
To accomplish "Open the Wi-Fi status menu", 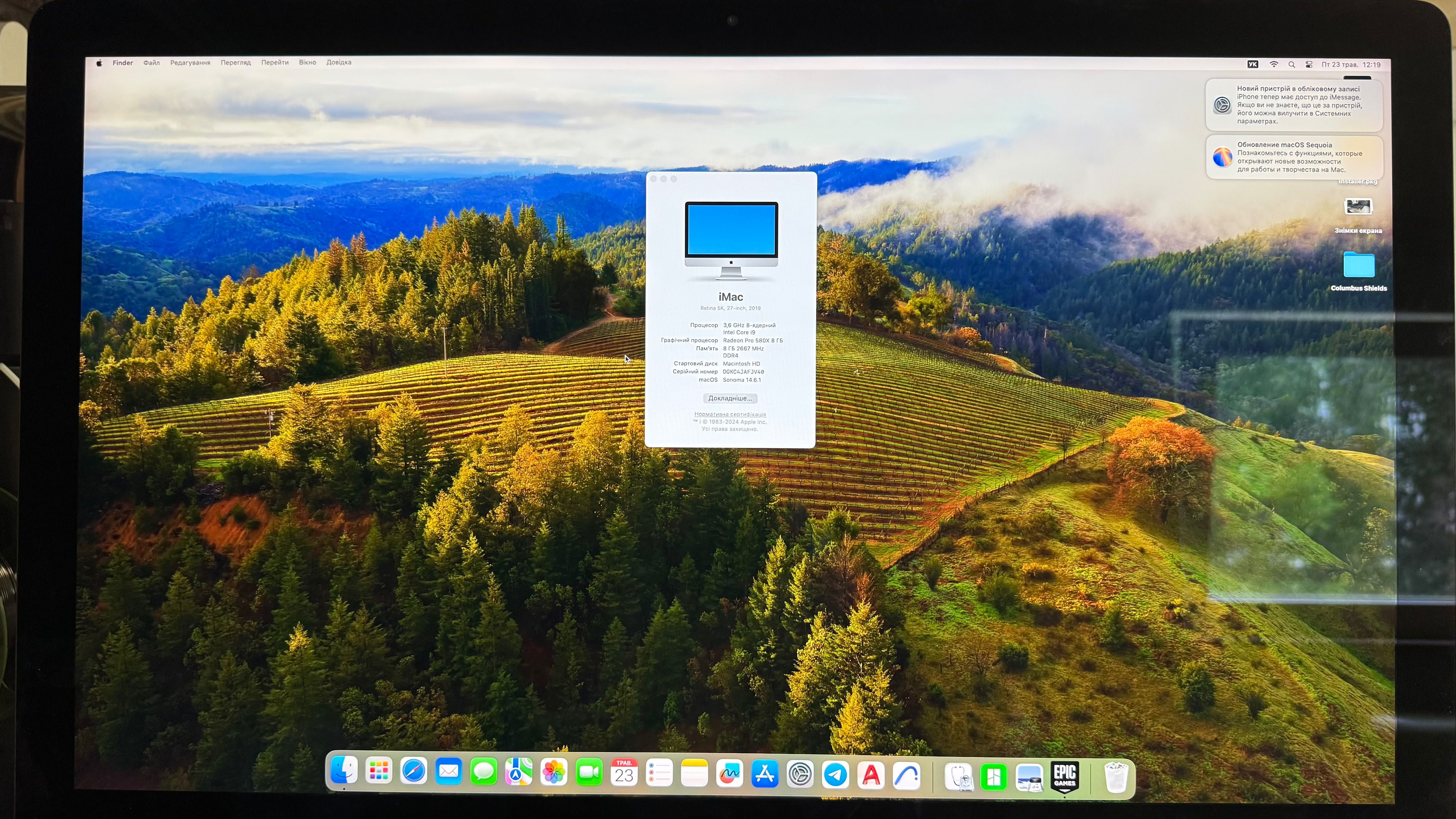I will click(x=1274, y=64).
